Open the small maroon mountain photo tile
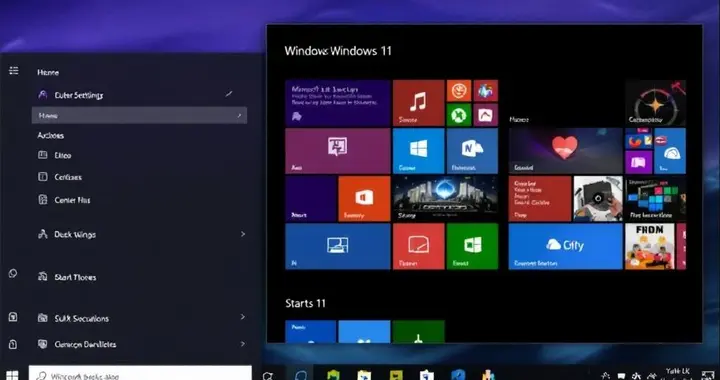 click(x=486, y=115)
